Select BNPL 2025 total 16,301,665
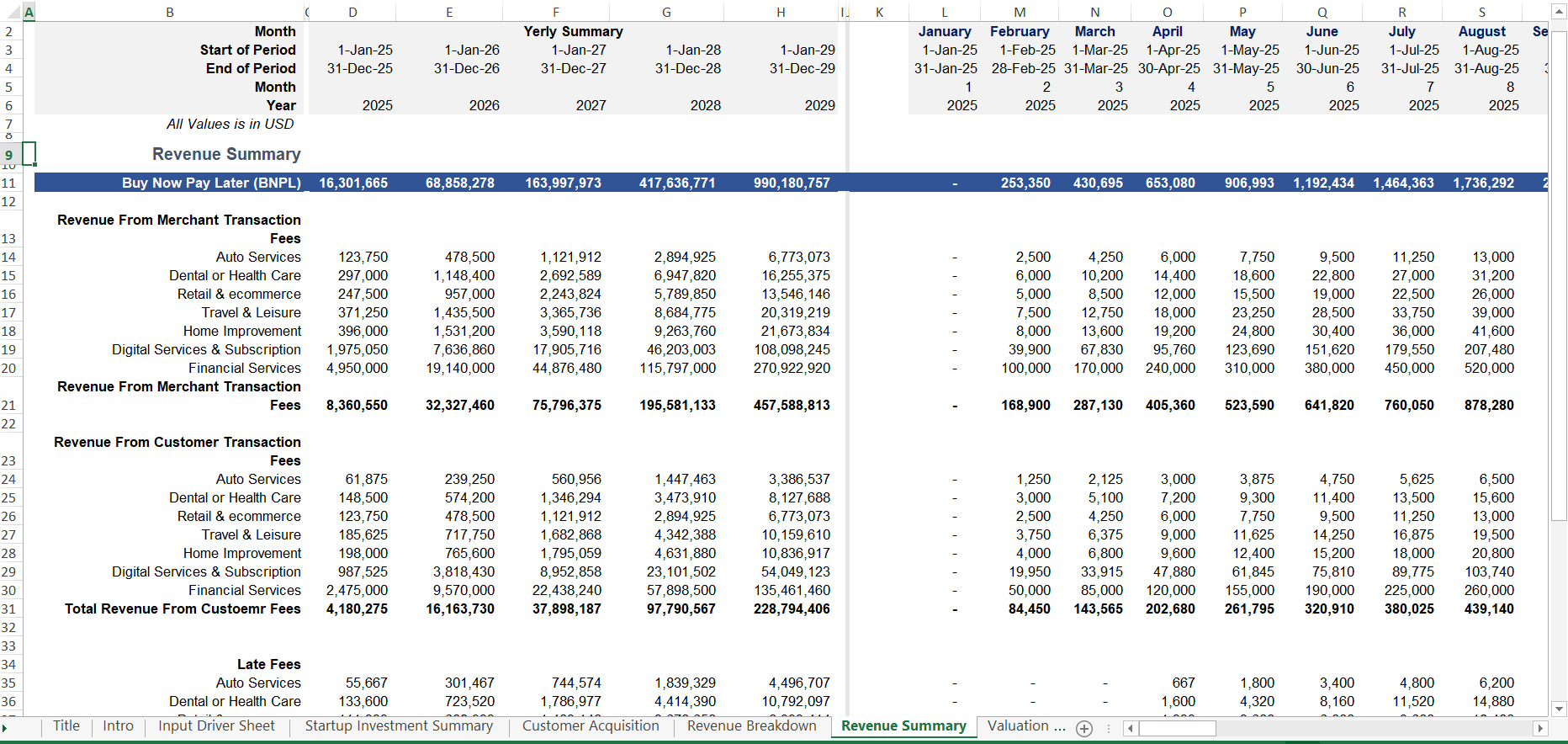The width and height of the screenshot is (1568, 744). tap(353, 183)
